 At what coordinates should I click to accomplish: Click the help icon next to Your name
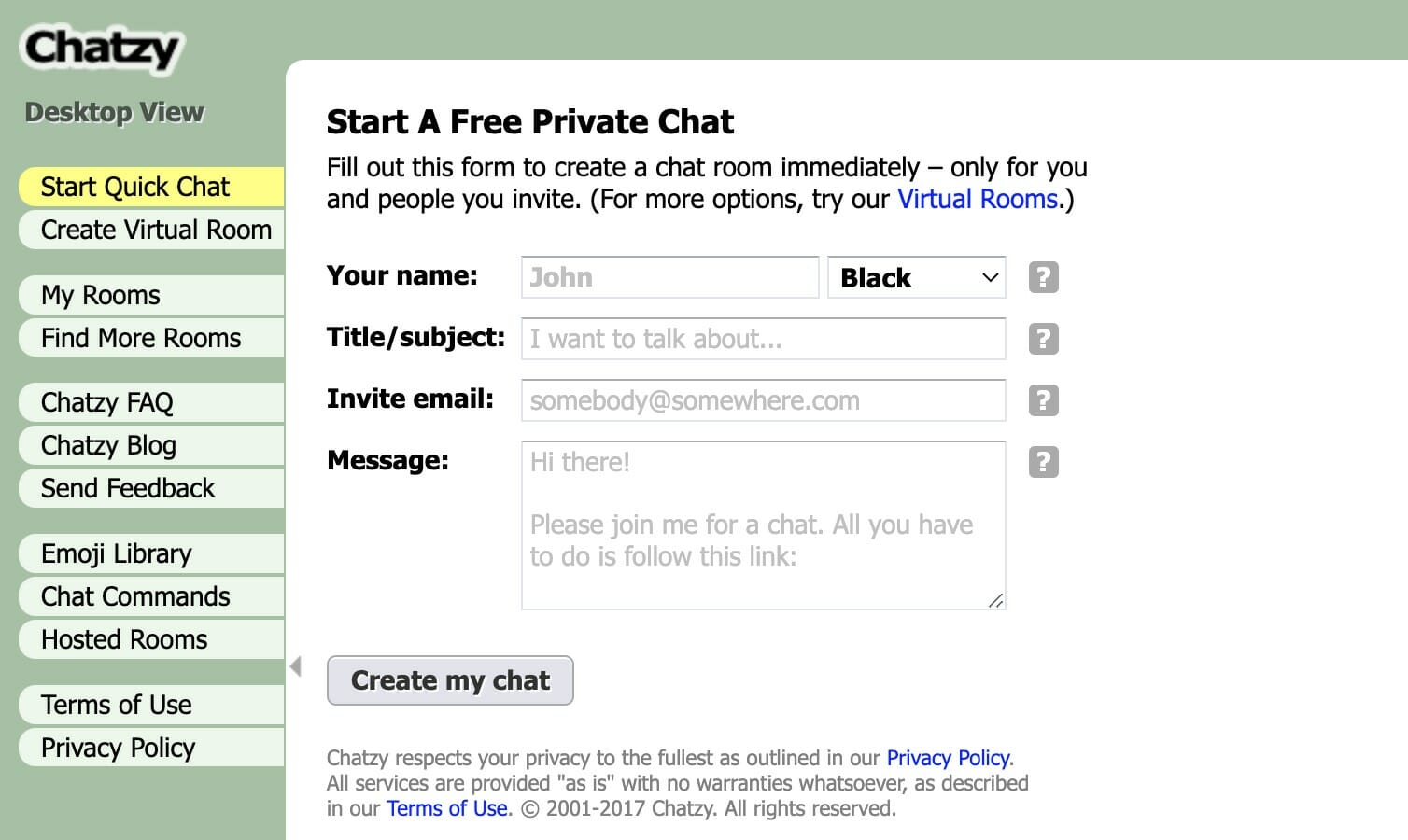(1043, 276)
